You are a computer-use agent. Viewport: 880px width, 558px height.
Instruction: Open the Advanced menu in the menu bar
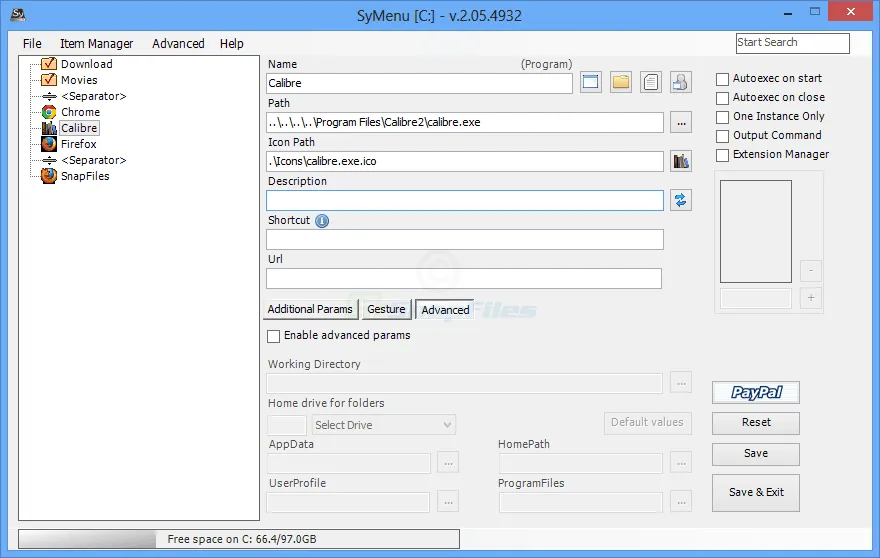pos(178,44)
